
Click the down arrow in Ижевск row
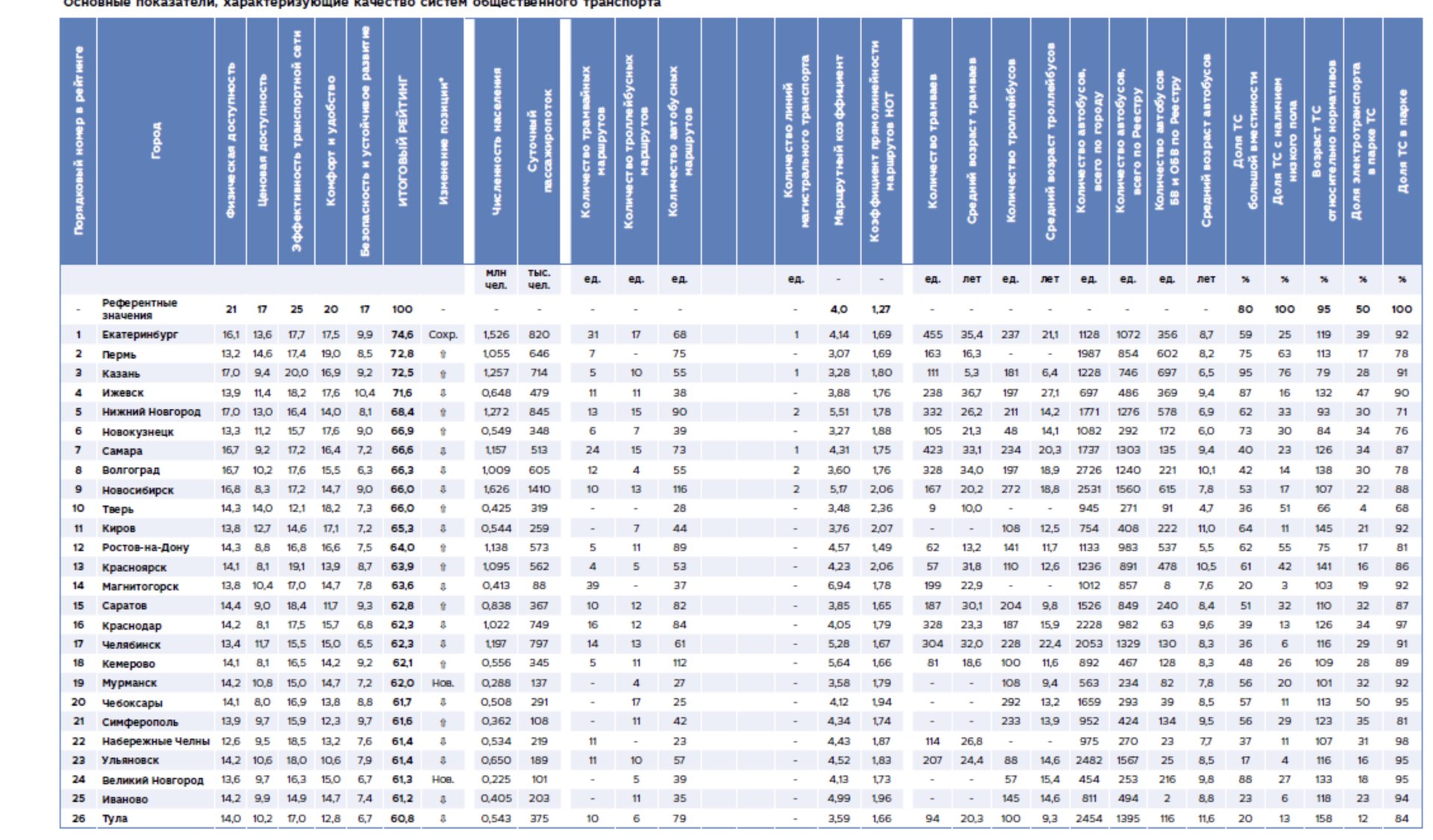click(x=443, y=393)
